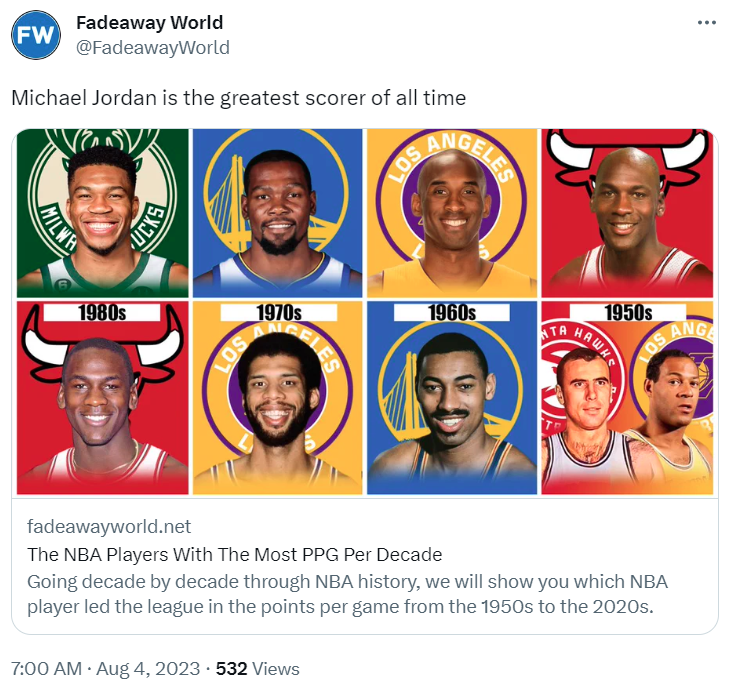Open the tweet's more options menu
The width and height of the screenshot is (733, 689).
click(x=706, y=22)
